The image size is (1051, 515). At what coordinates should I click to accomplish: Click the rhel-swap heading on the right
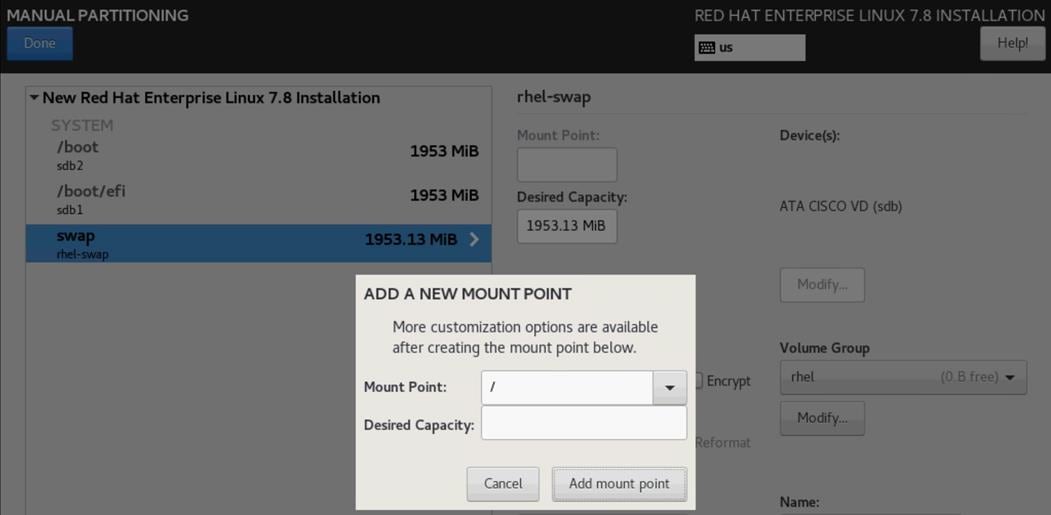pos(554,97)
